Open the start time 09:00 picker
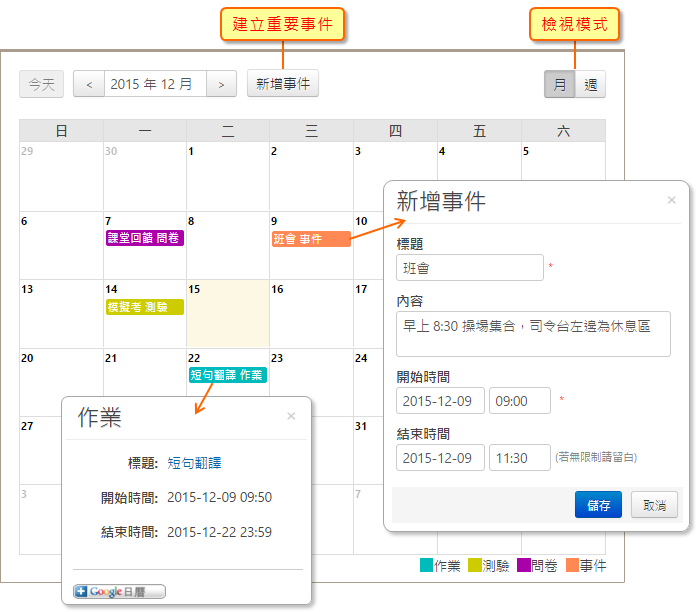The width and height of the screenshot is (696, 612). pyautogui.click(x=519, y=401)
